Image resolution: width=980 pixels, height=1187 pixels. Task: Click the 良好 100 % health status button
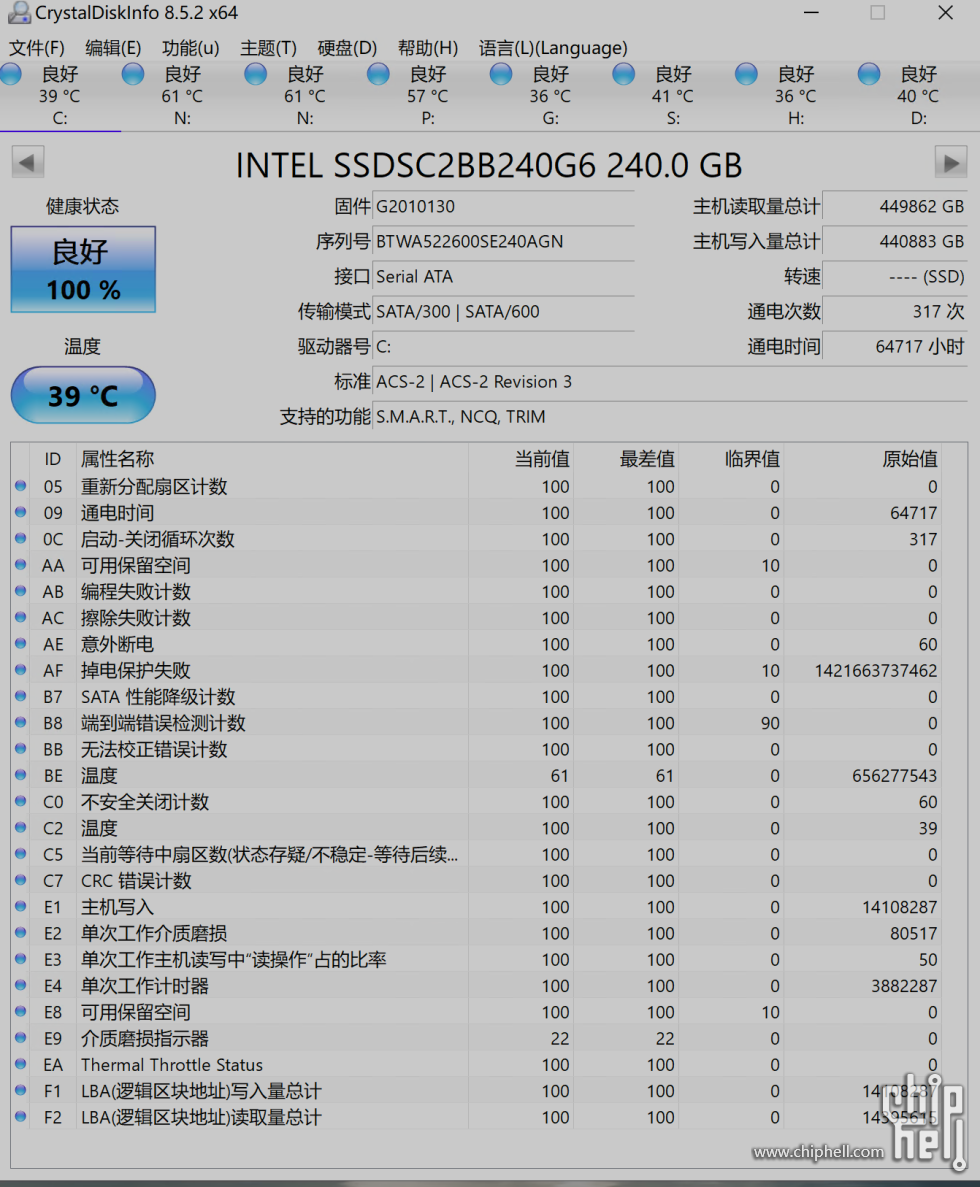tap(83, 269)
